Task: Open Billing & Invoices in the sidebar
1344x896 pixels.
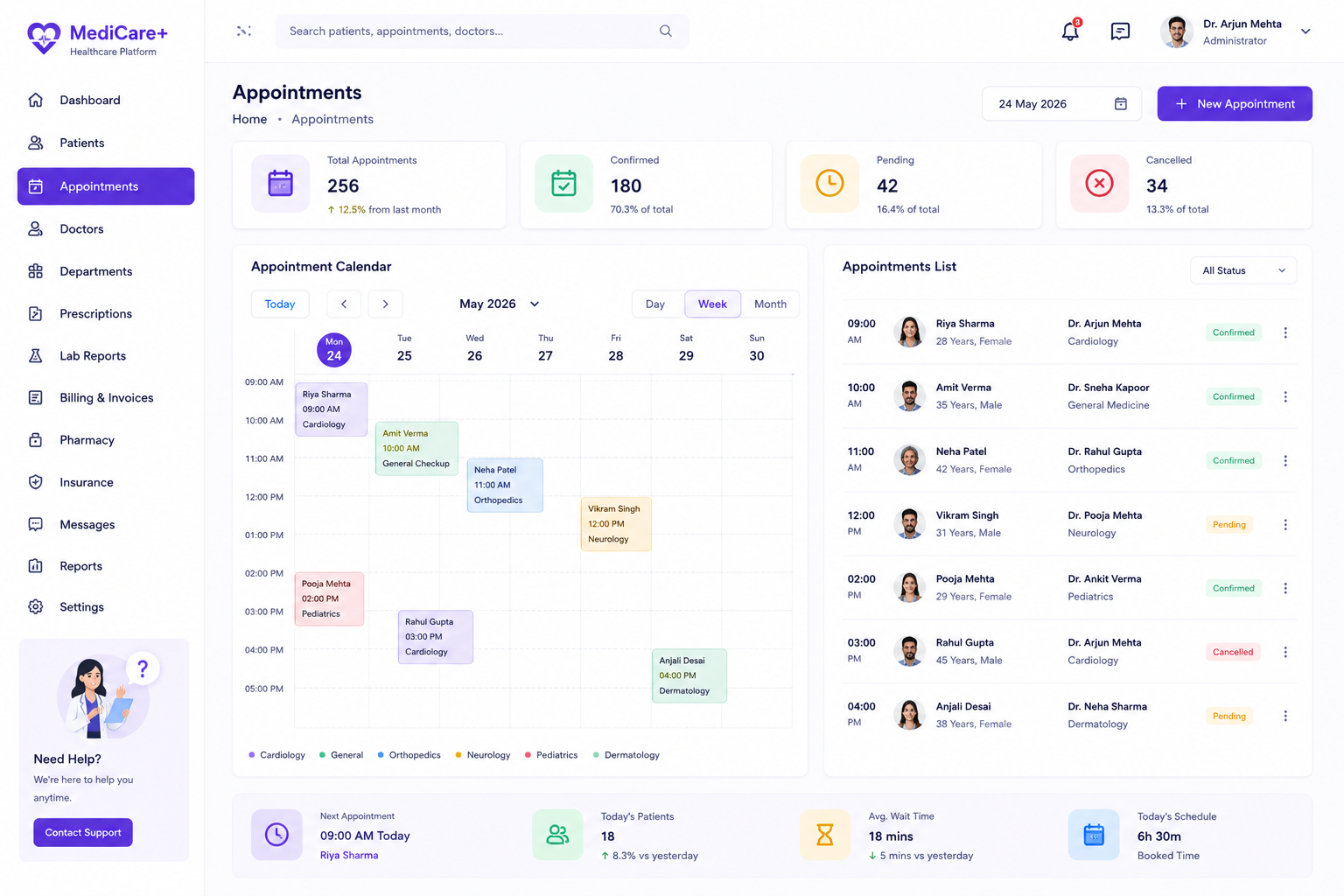Action: (x=106, y=397)
